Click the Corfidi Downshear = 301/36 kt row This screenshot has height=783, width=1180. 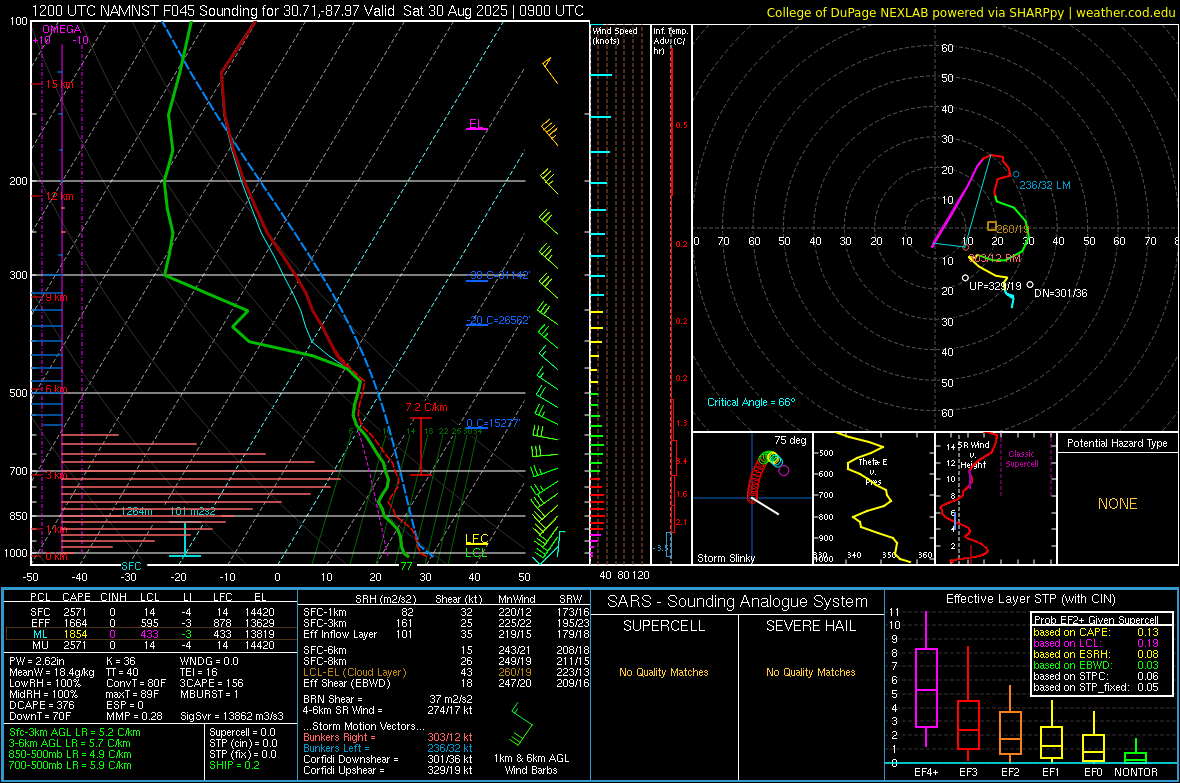point(388,759)
